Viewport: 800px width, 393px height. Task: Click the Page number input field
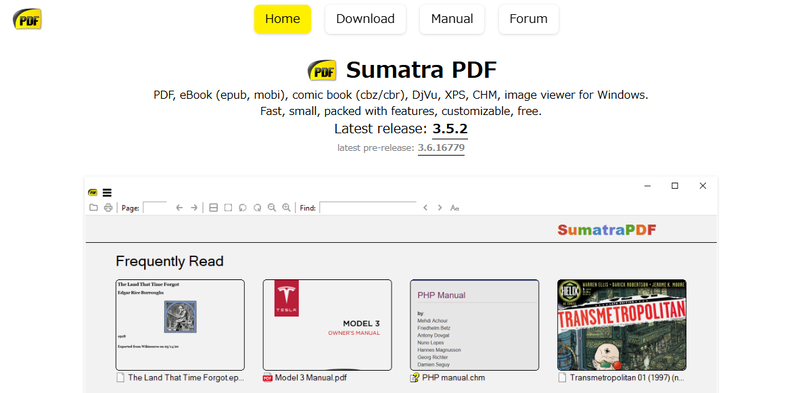155,208
